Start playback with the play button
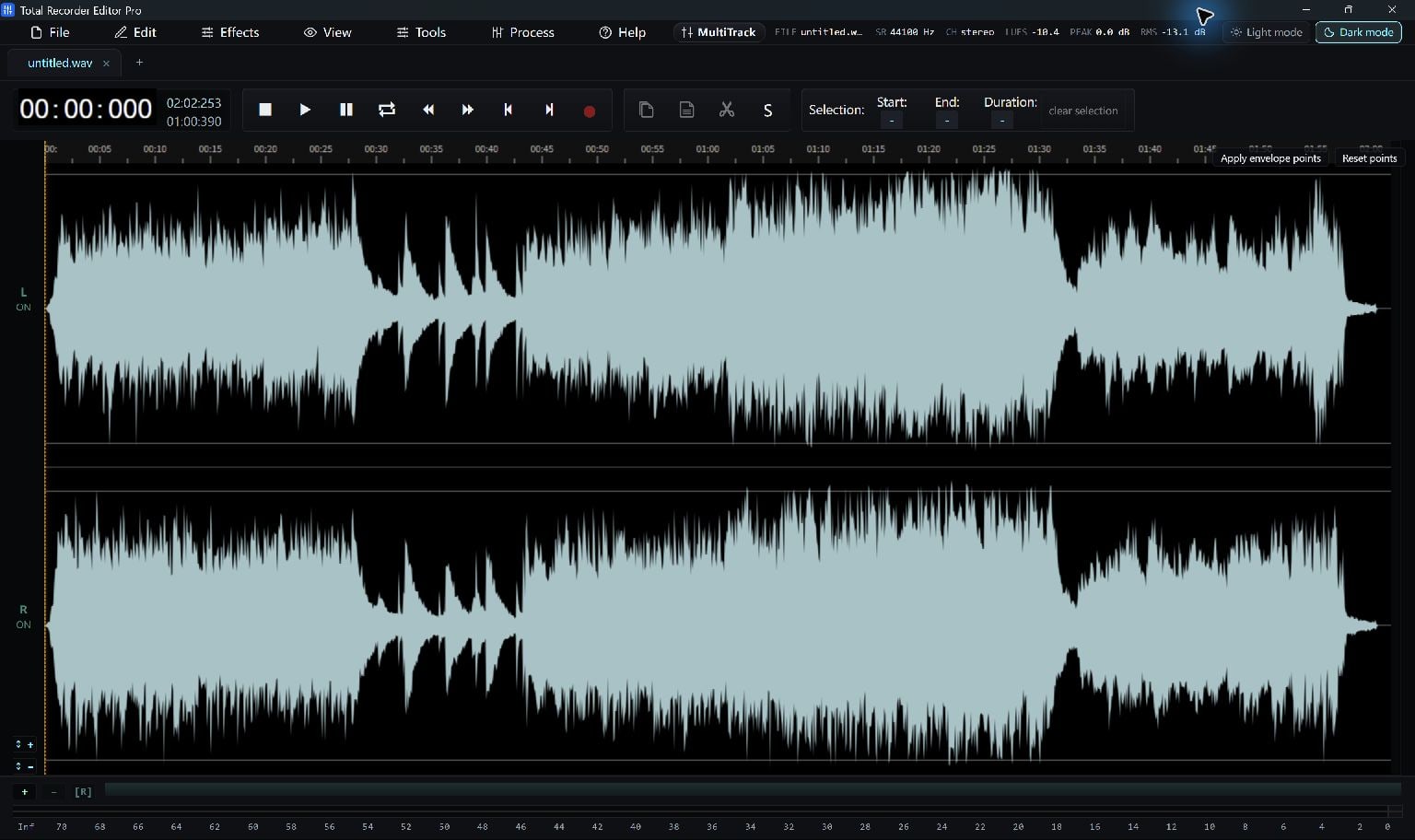This screenshot has width=1415, height=840. [305, 110]
